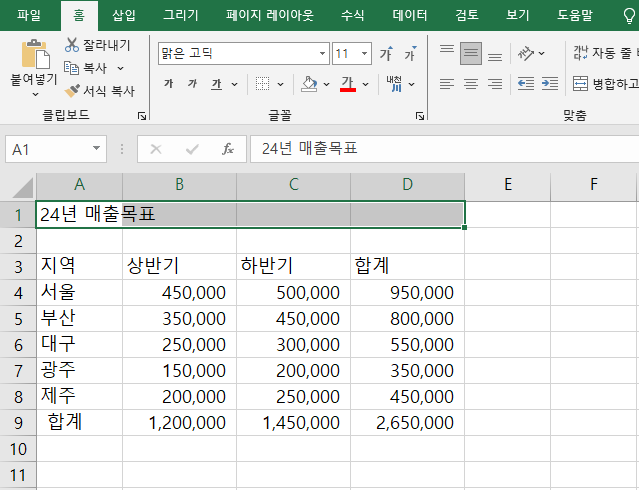Screen dimensions: 639x490
Task: Open the 붙여넣기 dropdown arrow
Action: tap(35, 95)
